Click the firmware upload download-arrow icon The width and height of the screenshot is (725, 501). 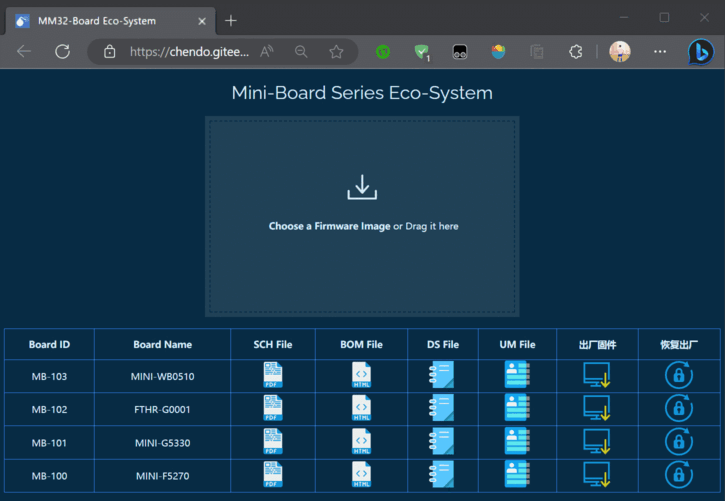tap(362, 188)
